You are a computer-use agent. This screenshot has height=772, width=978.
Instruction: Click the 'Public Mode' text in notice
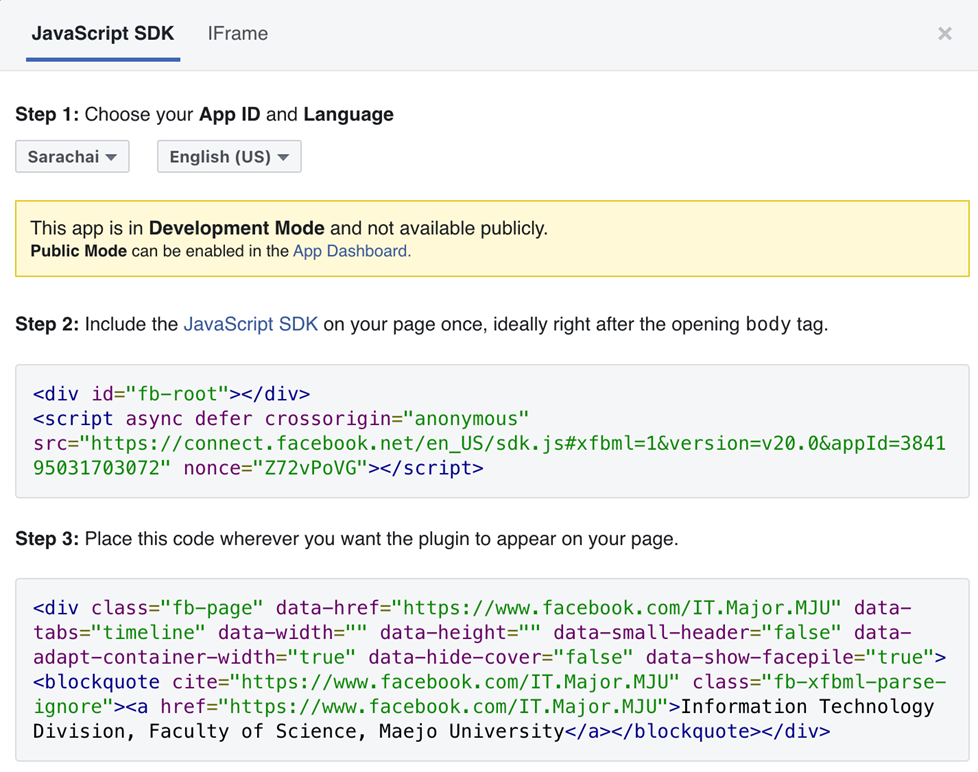click(79, 251)
